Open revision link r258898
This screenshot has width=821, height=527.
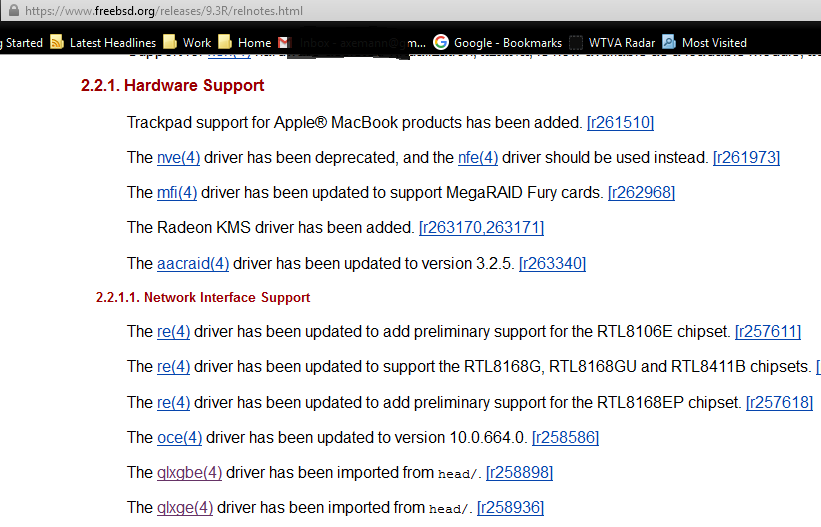[519, 473]
